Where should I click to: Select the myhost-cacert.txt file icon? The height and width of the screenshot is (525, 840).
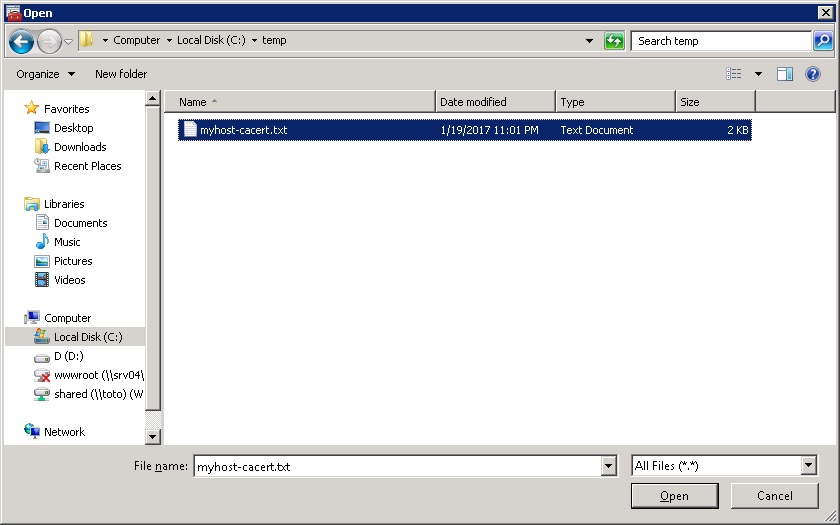(x=190, y=130)
